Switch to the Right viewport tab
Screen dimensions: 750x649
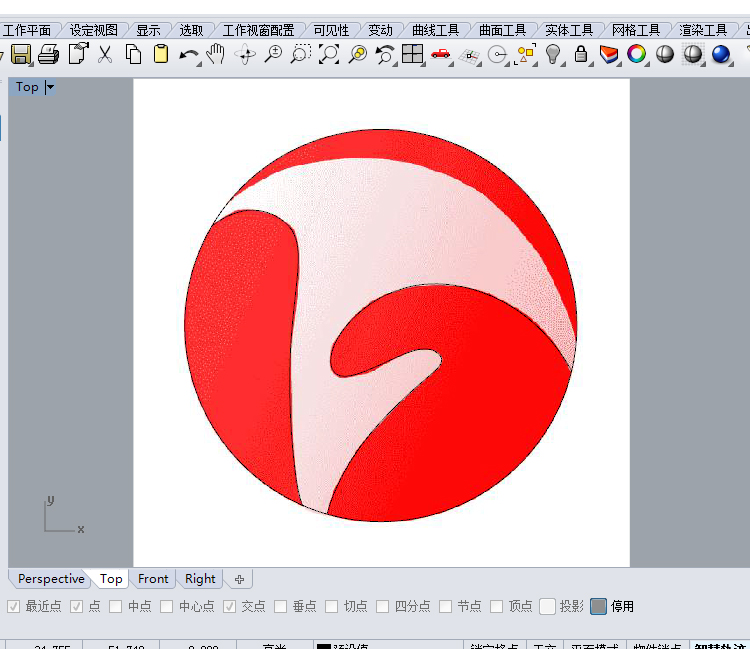(x=200, y=579)
